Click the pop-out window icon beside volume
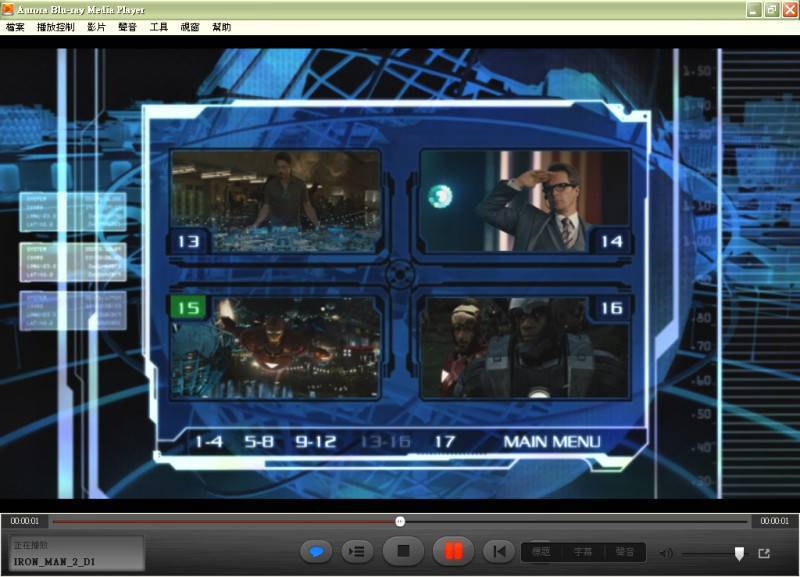 (x=764, y=553)
